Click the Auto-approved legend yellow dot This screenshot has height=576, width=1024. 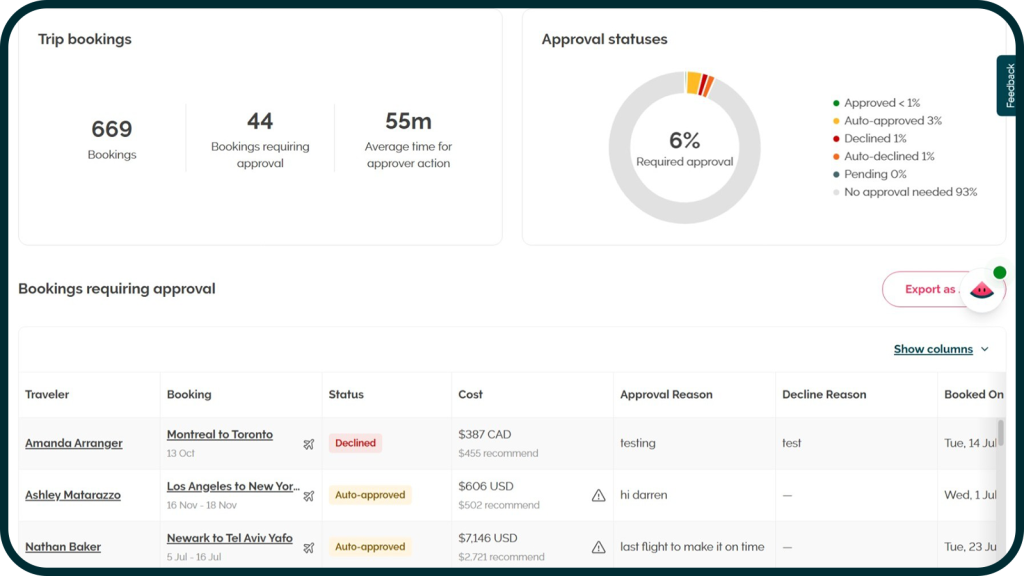click(x=836, y=121)
